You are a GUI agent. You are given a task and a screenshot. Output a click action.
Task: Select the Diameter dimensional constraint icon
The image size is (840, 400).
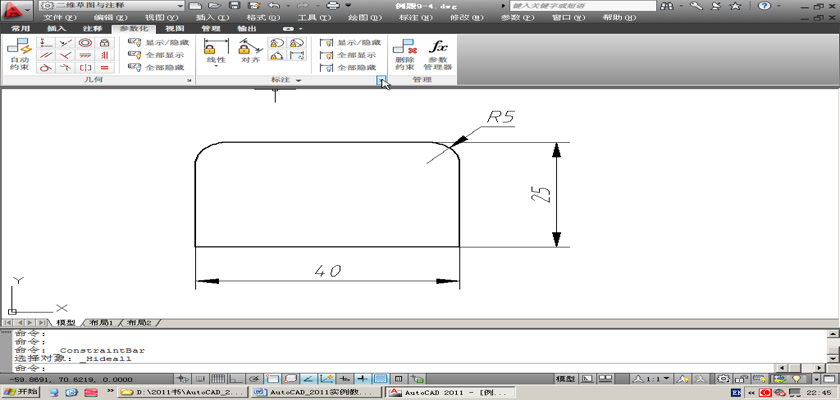coord(297,43)
